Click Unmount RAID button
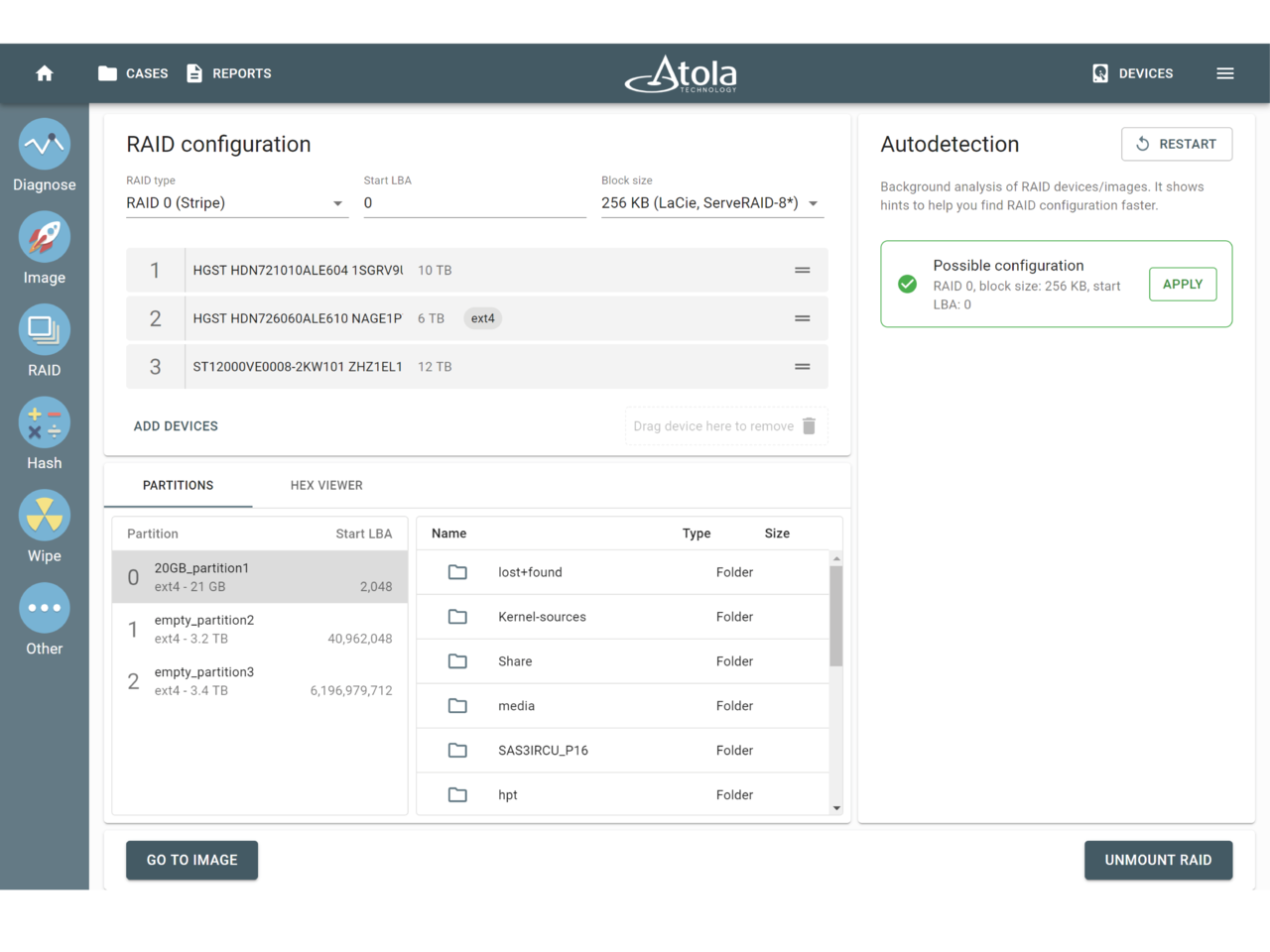 tap(1159, 860)
